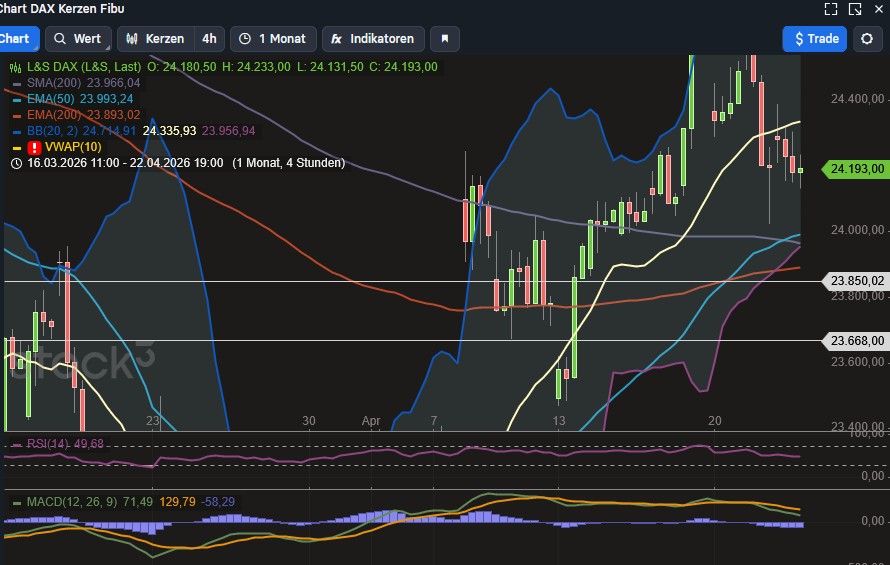Click the candlestick icon before L&S DAX

[x=16, y=67]
